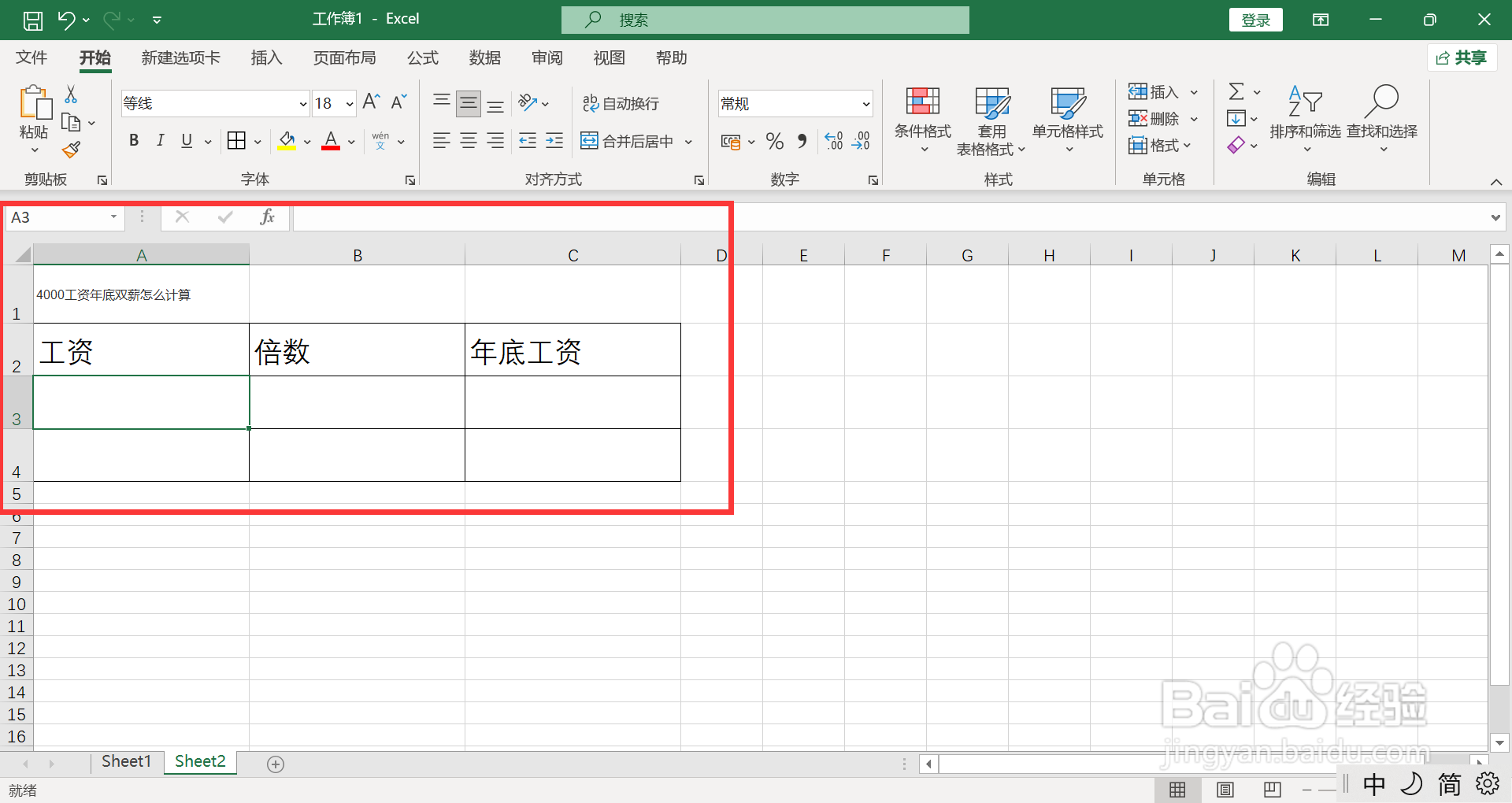Click the Save icon in title bar
Viewport: 1512px width, 803px height.
[x=33, y=20]
